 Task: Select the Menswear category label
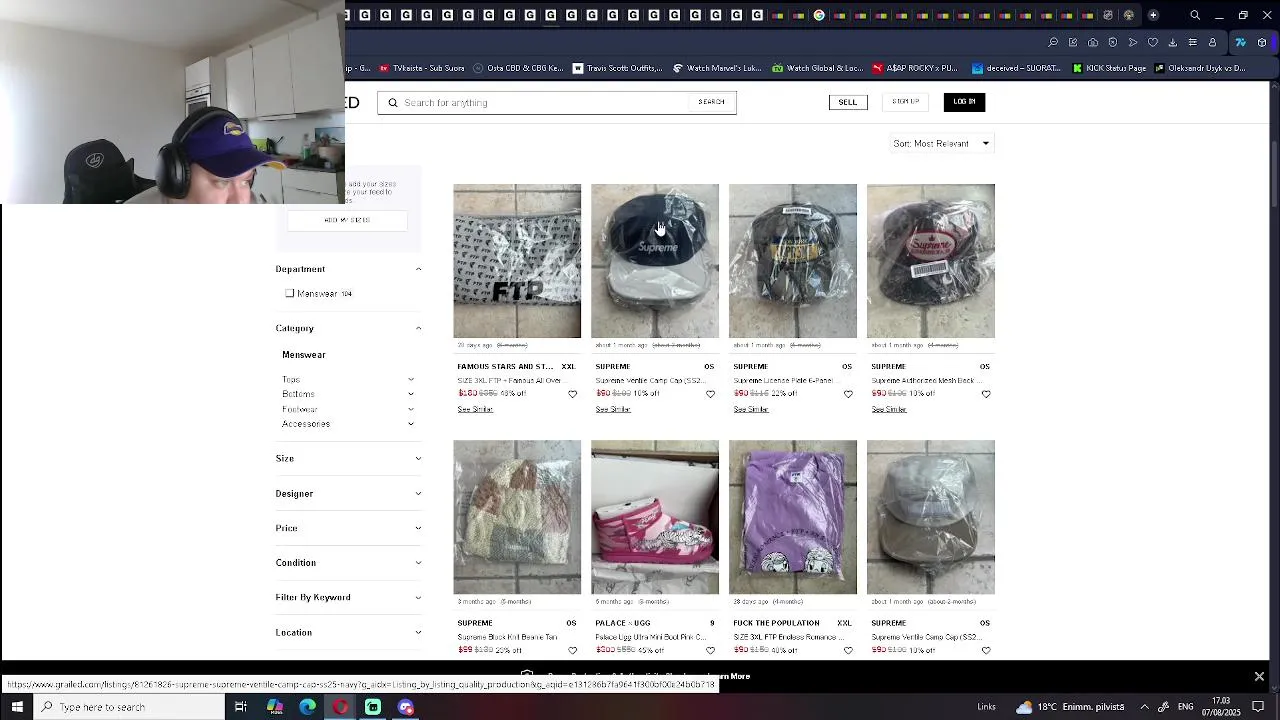tap(304, 355)
